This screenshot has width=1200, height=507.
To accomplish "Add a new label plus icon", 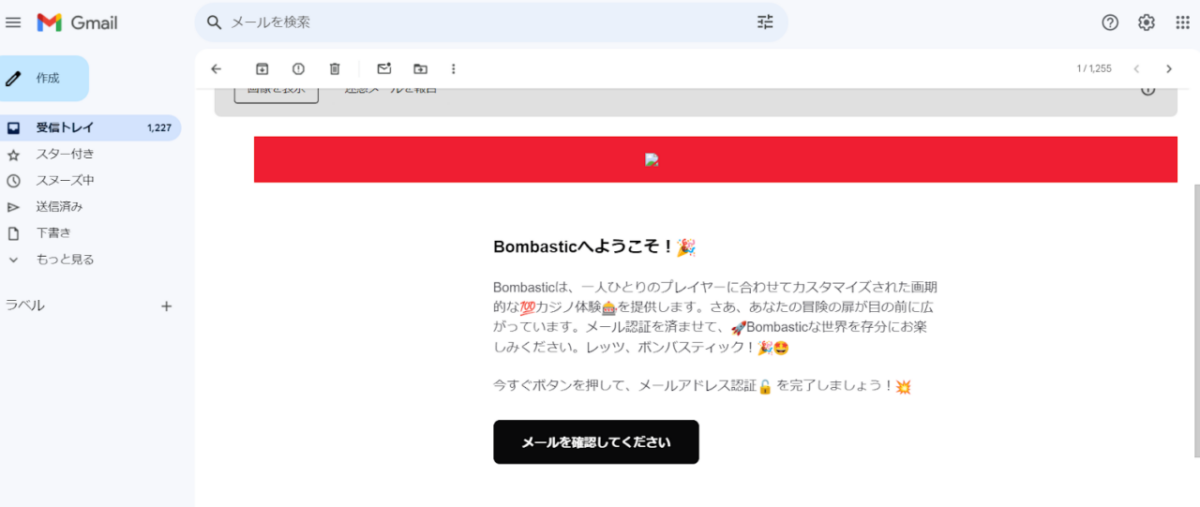I will (167, 306).
